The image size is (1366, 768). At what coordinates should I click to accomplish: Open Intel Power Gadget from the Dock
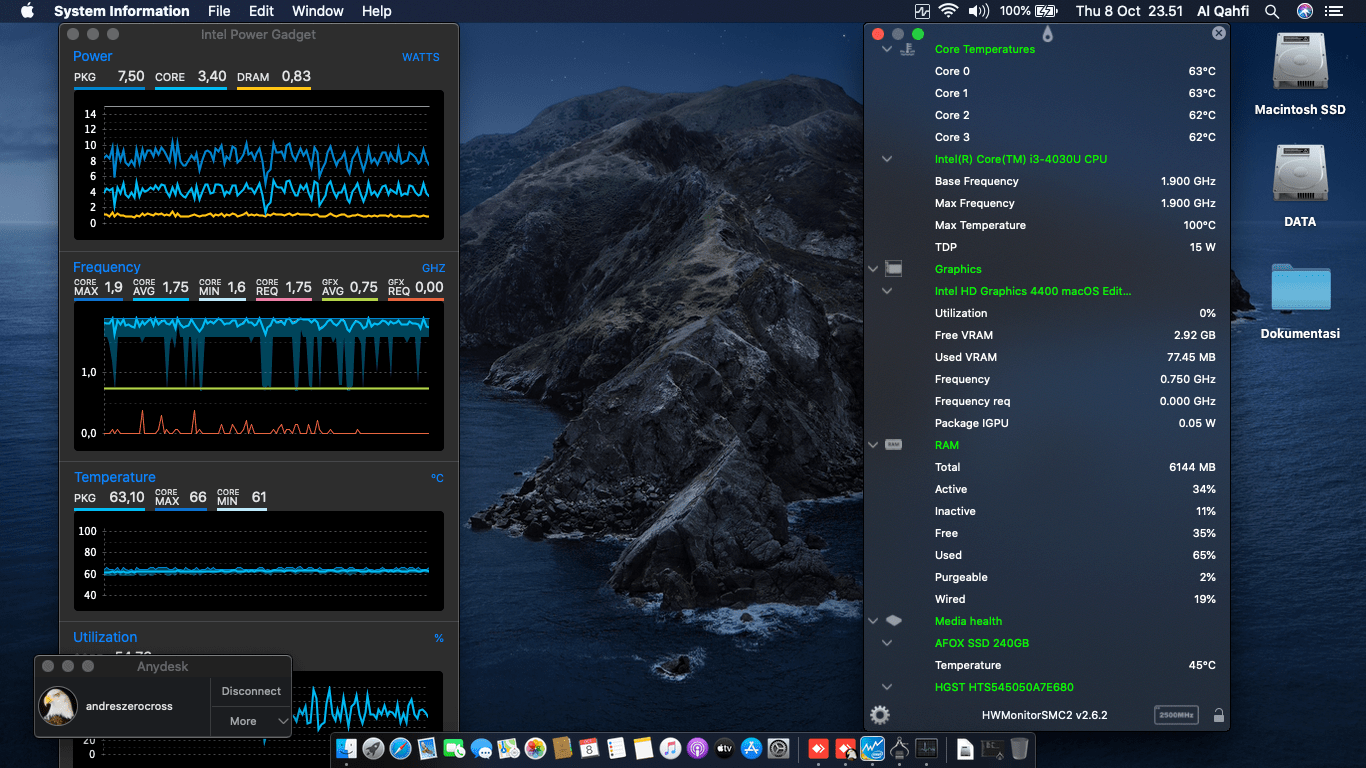pyautogui.click(x=872, y=748)
